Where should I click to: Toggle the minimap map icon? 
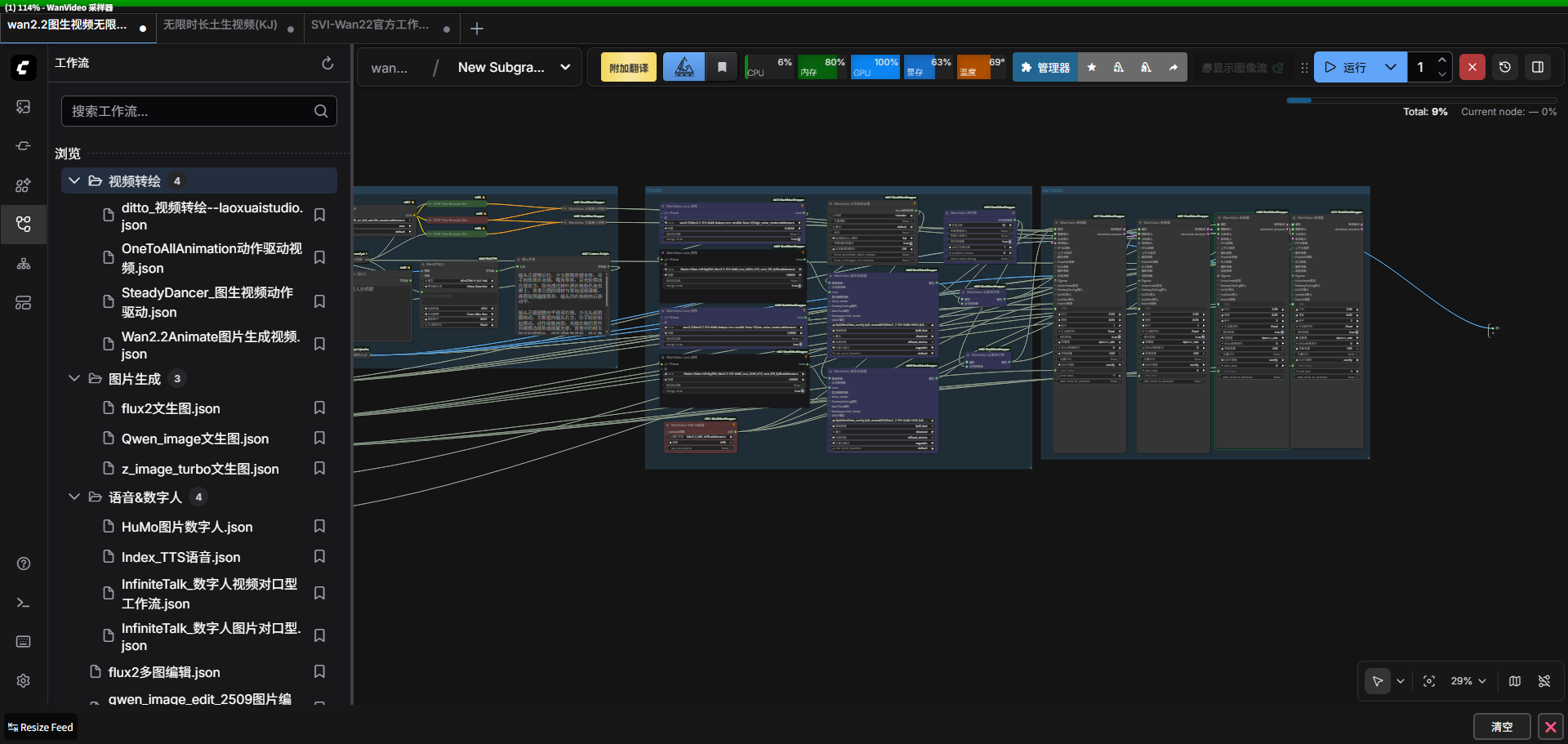1515,681
